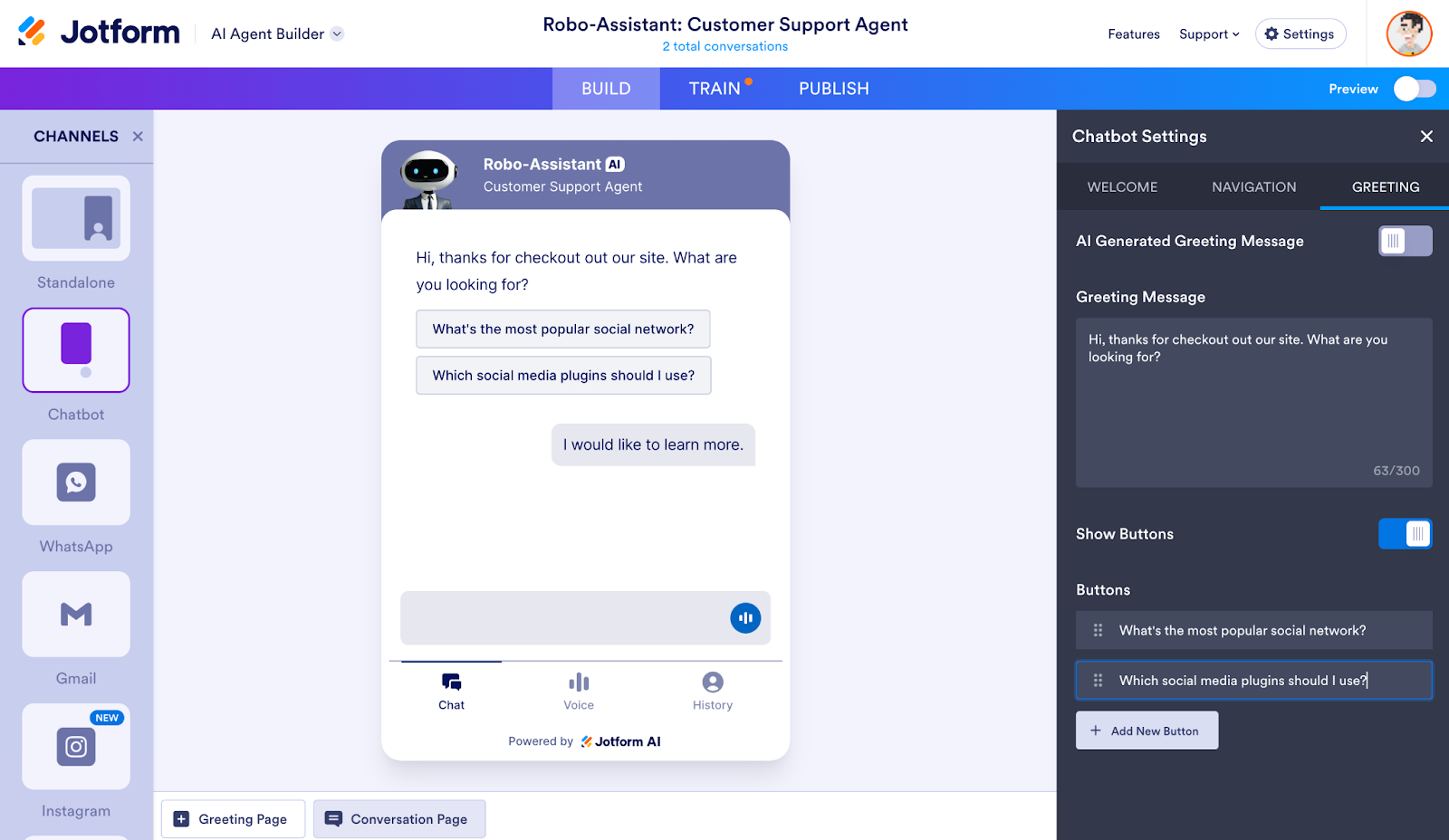Open the WhatsApp channel option
Image resolution: width=1449 pixels, height=840 pixels.
75,482
